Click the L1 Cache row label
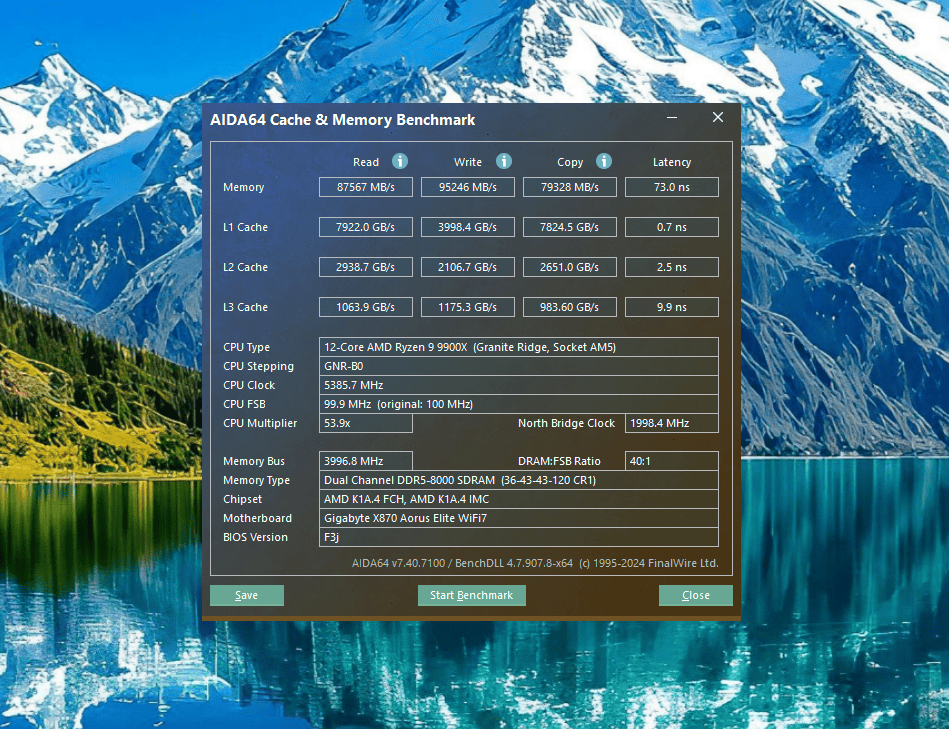 (x=245, y=227)
